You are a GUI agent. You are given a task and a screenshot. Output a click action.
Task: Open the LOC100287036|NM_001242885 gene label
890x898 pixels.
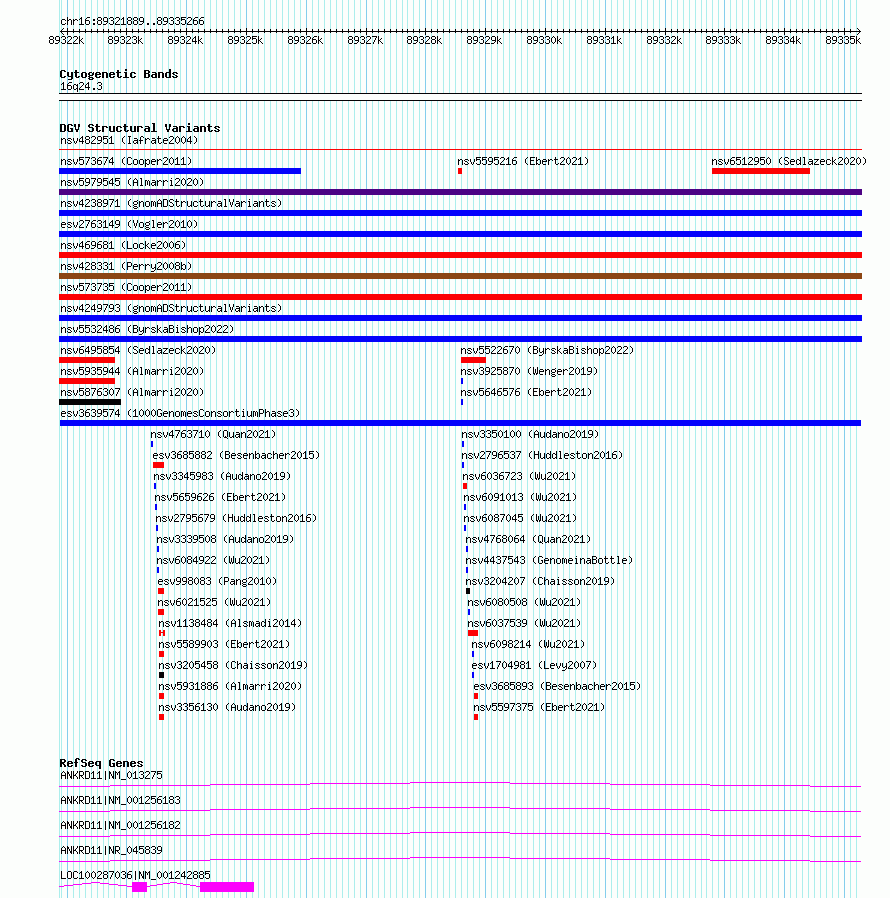coord(135,875)
